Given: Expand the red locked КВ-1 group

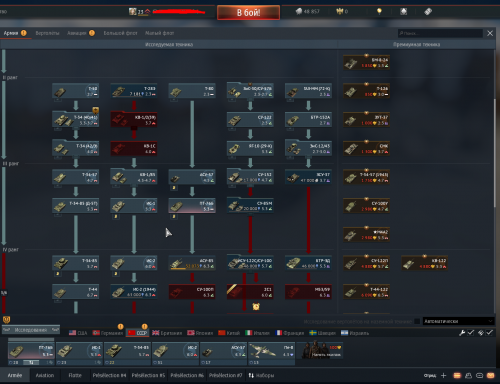Looking at the screenshot, I should tap(134, 120).
